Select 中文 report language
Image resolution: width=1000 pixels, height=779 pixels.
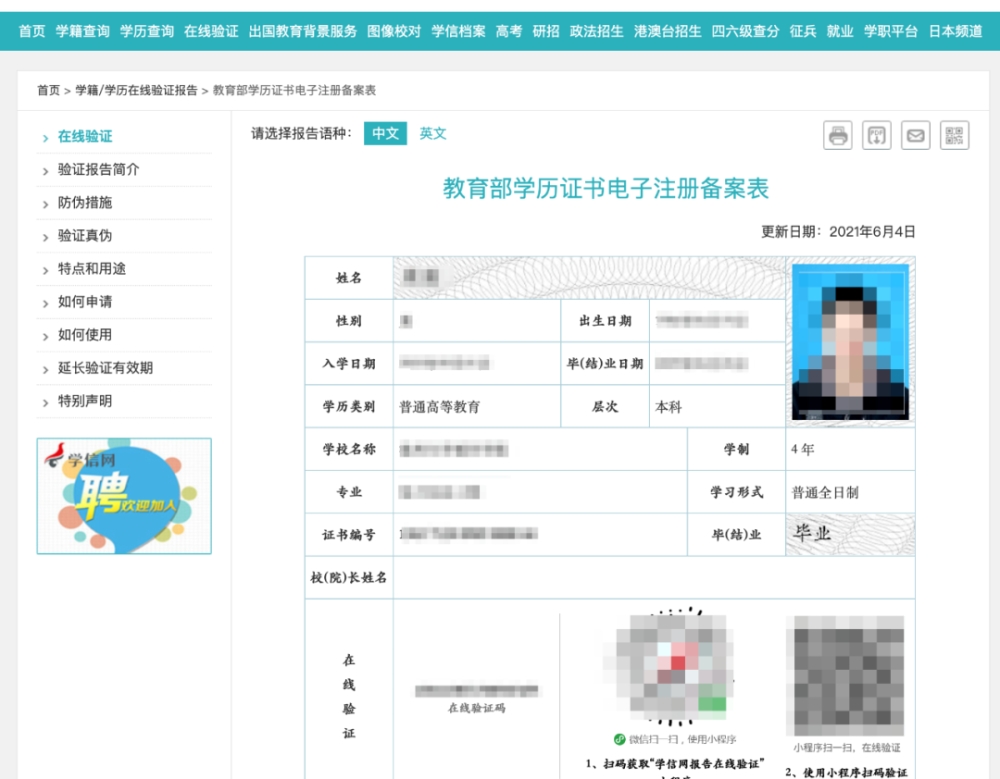385,133
